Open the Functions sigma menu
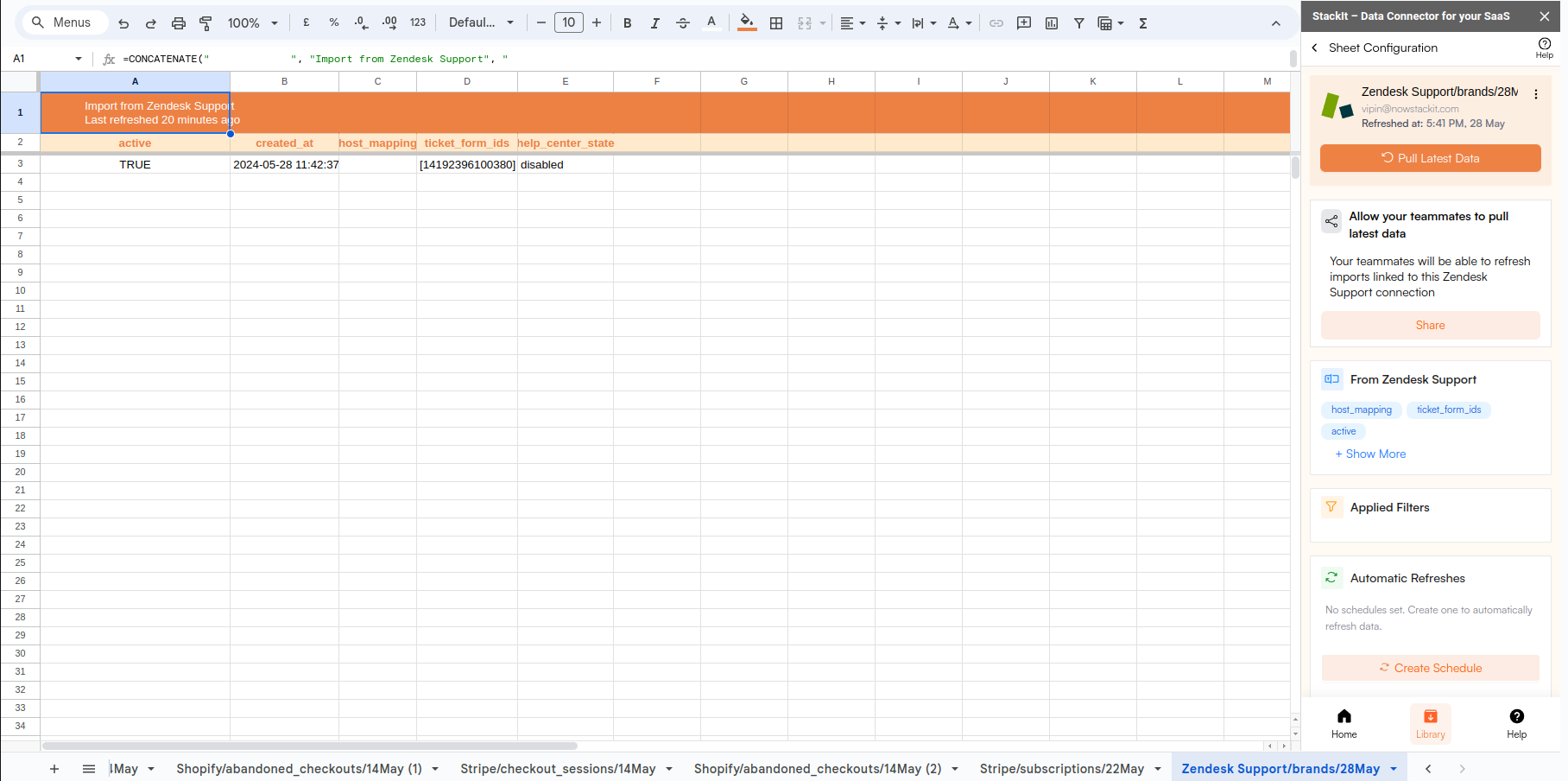 (1143, 23)
